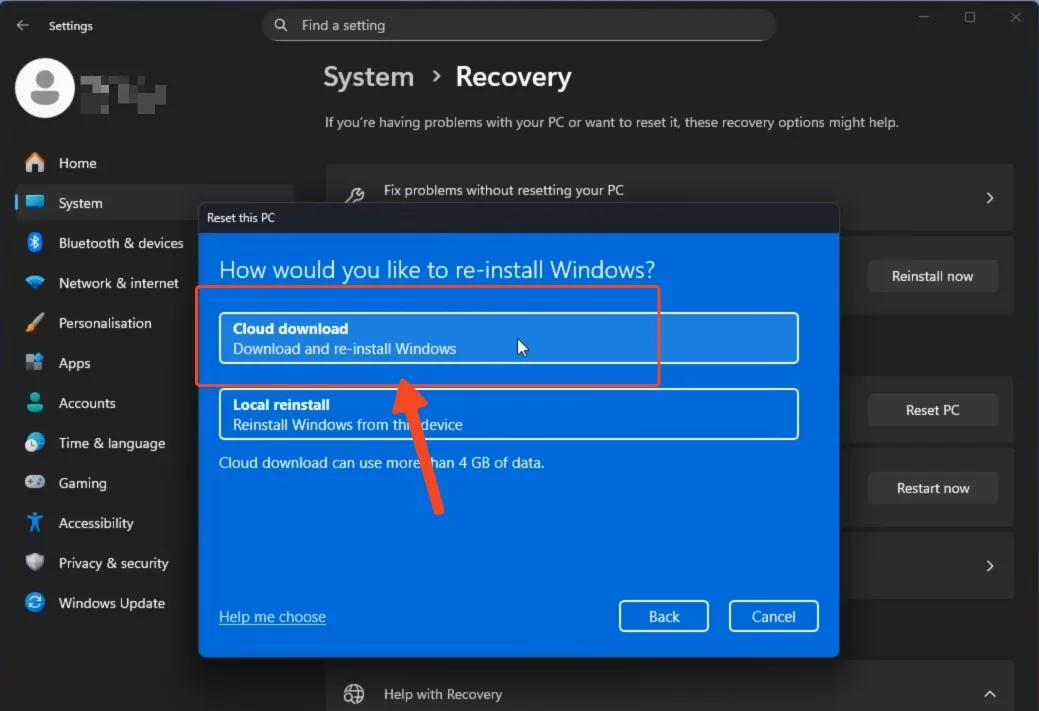Click the Help me choose link

click(x=272, y=616)
